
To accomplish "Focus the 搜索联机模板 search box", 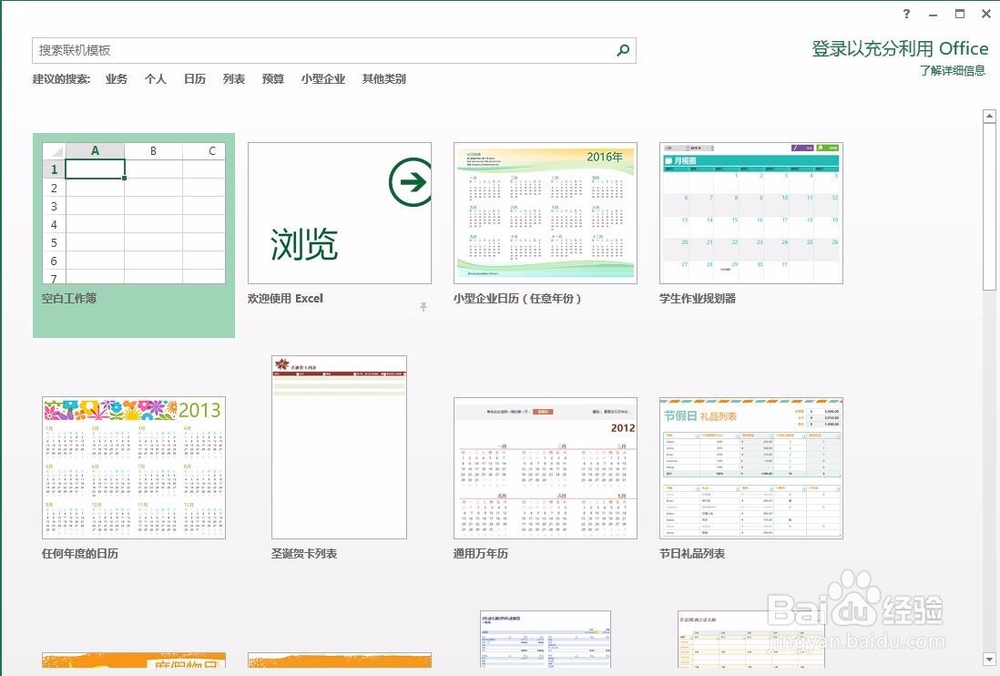I will click(x=334, y=50).
